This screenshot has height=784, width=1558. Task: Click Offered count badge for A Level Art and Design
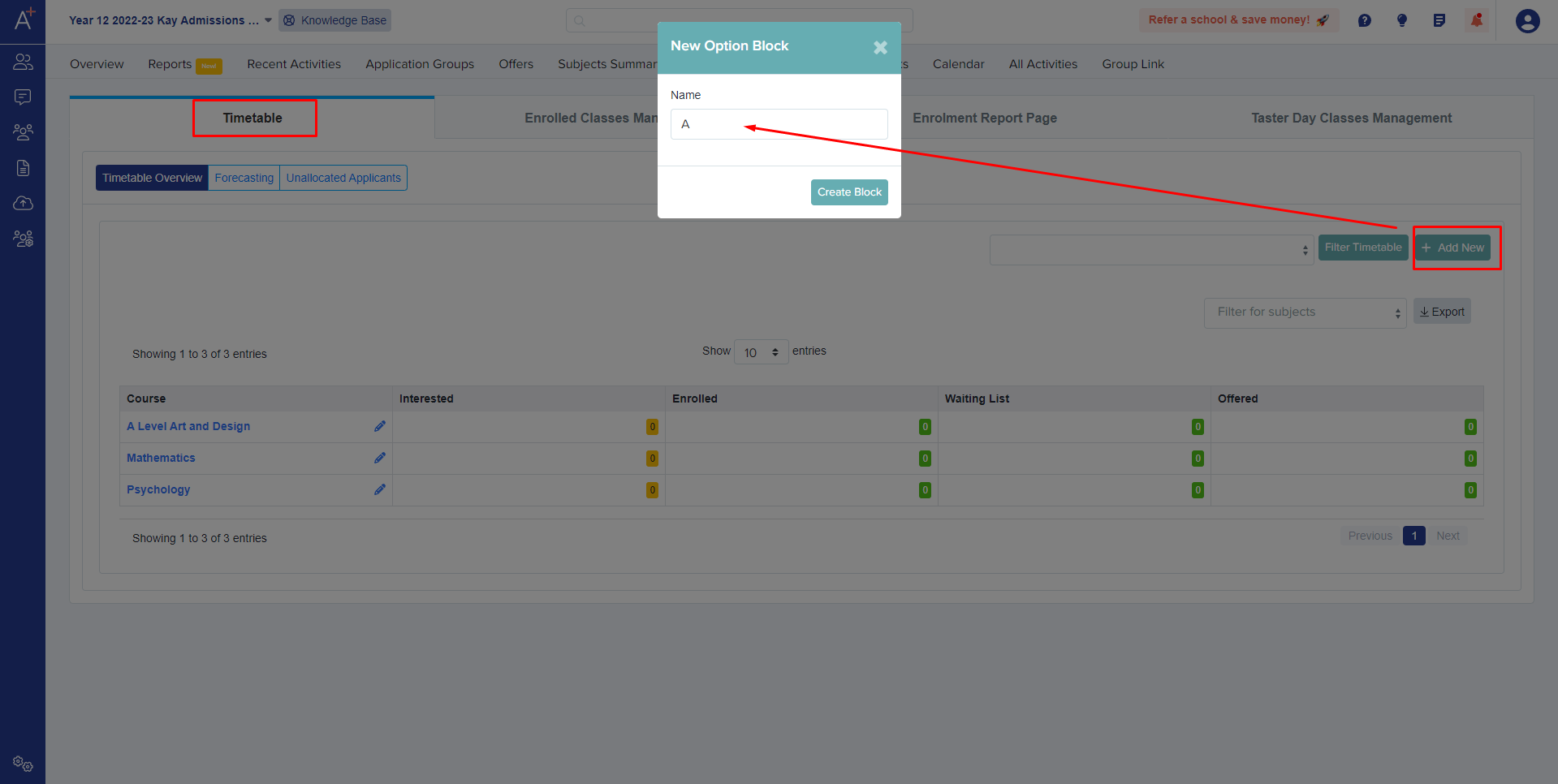1470,427
